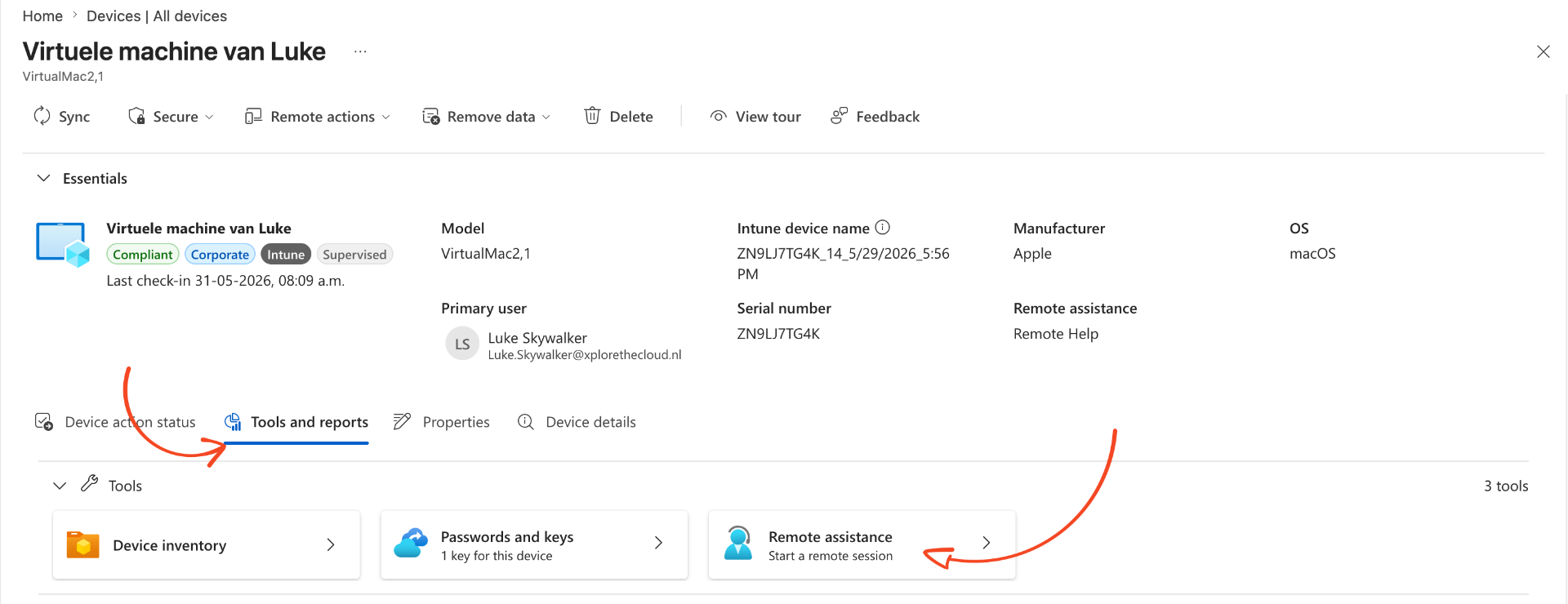
Task: Open the Remove data dropdown arrow
Action: coord(546,117)
